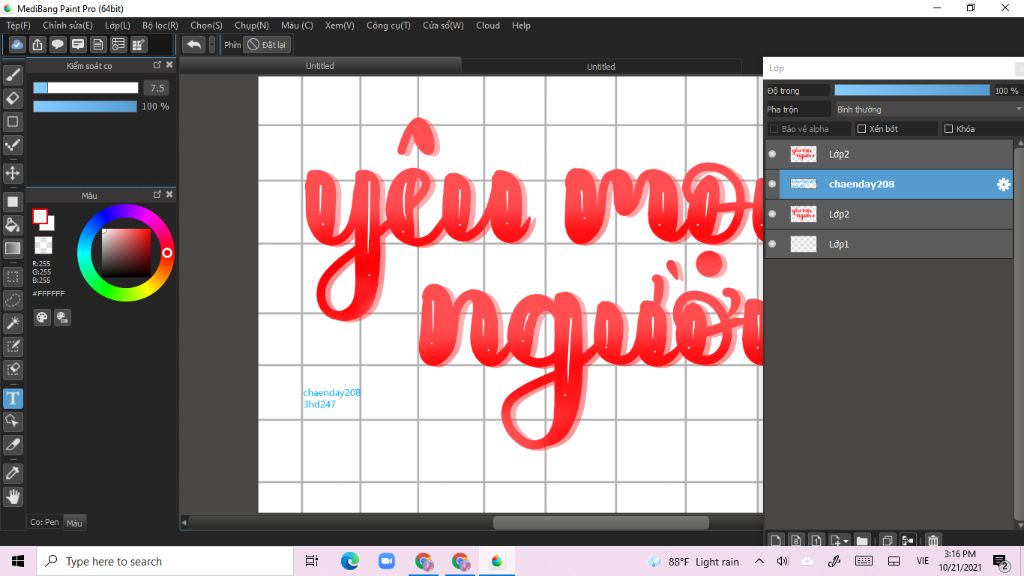
Task: Open the chaenday208 layer settings gear
Action: [x=1003, y=184]
